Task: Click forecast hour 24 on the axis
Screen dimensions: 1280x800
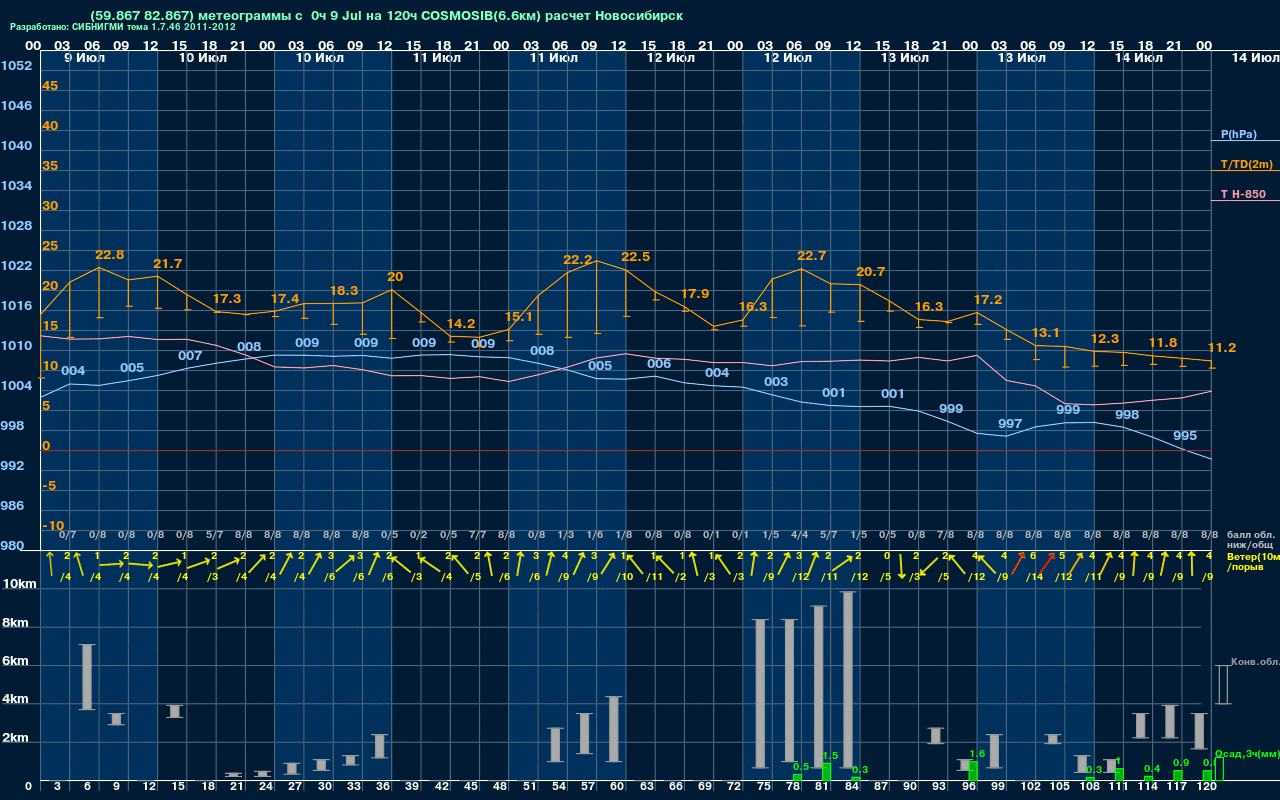Action: (266, 788)
